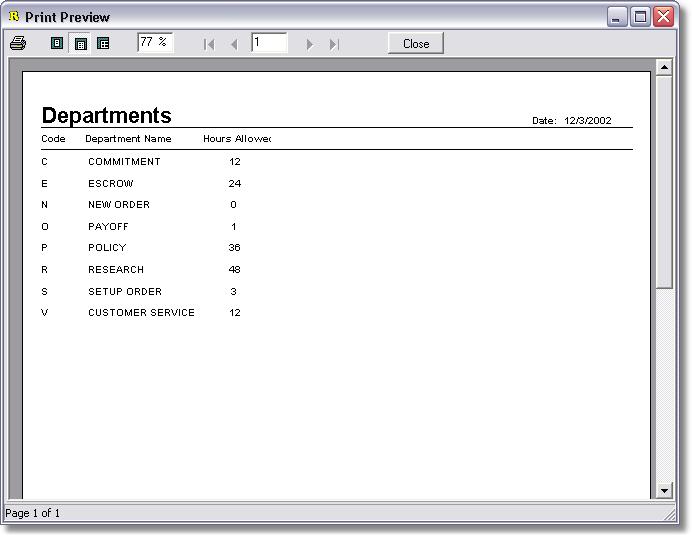The width and height of the screenshot is (692, 537).
Task: Click the POLICY department name
Action: [x=107, y=248]
